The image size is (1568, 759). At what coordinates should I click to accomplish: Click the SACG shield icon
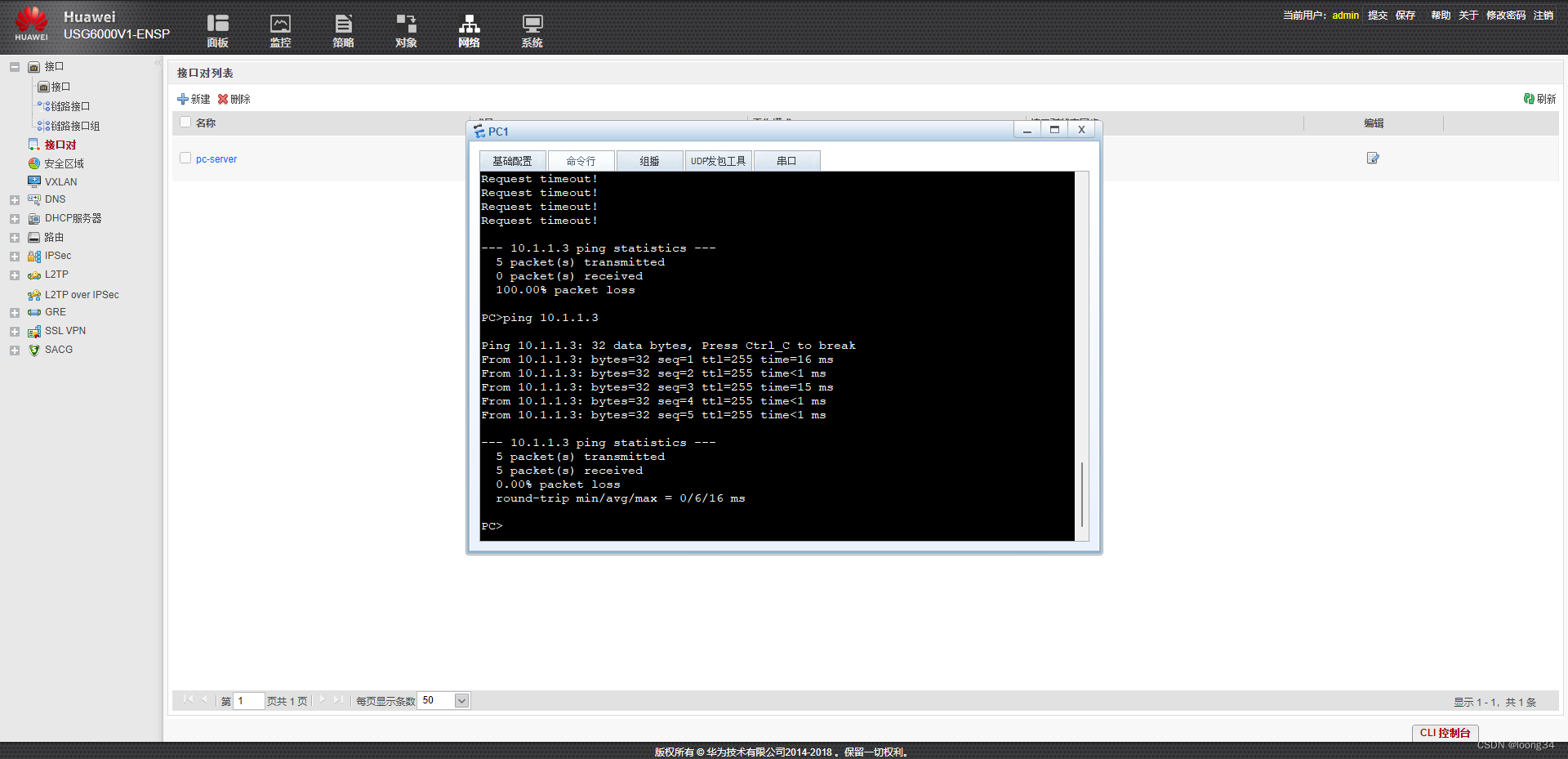pos(34,350)
